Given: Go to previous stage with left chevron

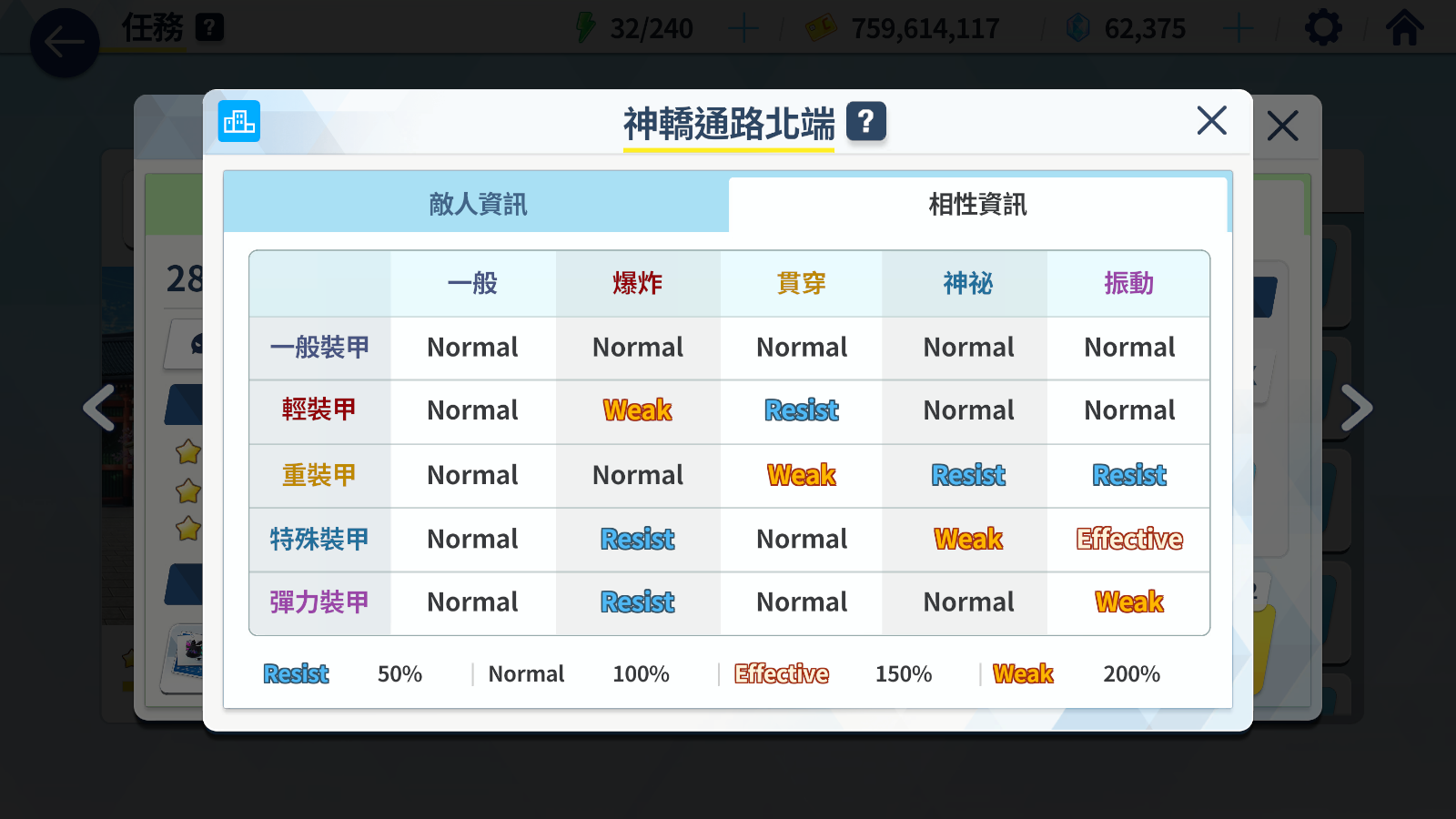Looking at the screenshot, I should [x=99, y=408].
